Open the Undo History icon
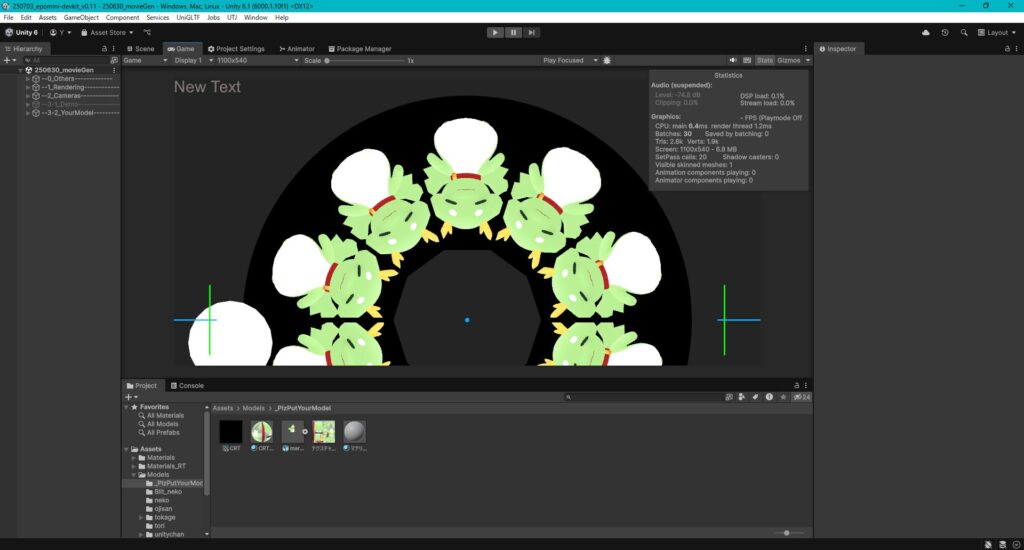The height and width of the screenshot is (550, 1024). 944,33
